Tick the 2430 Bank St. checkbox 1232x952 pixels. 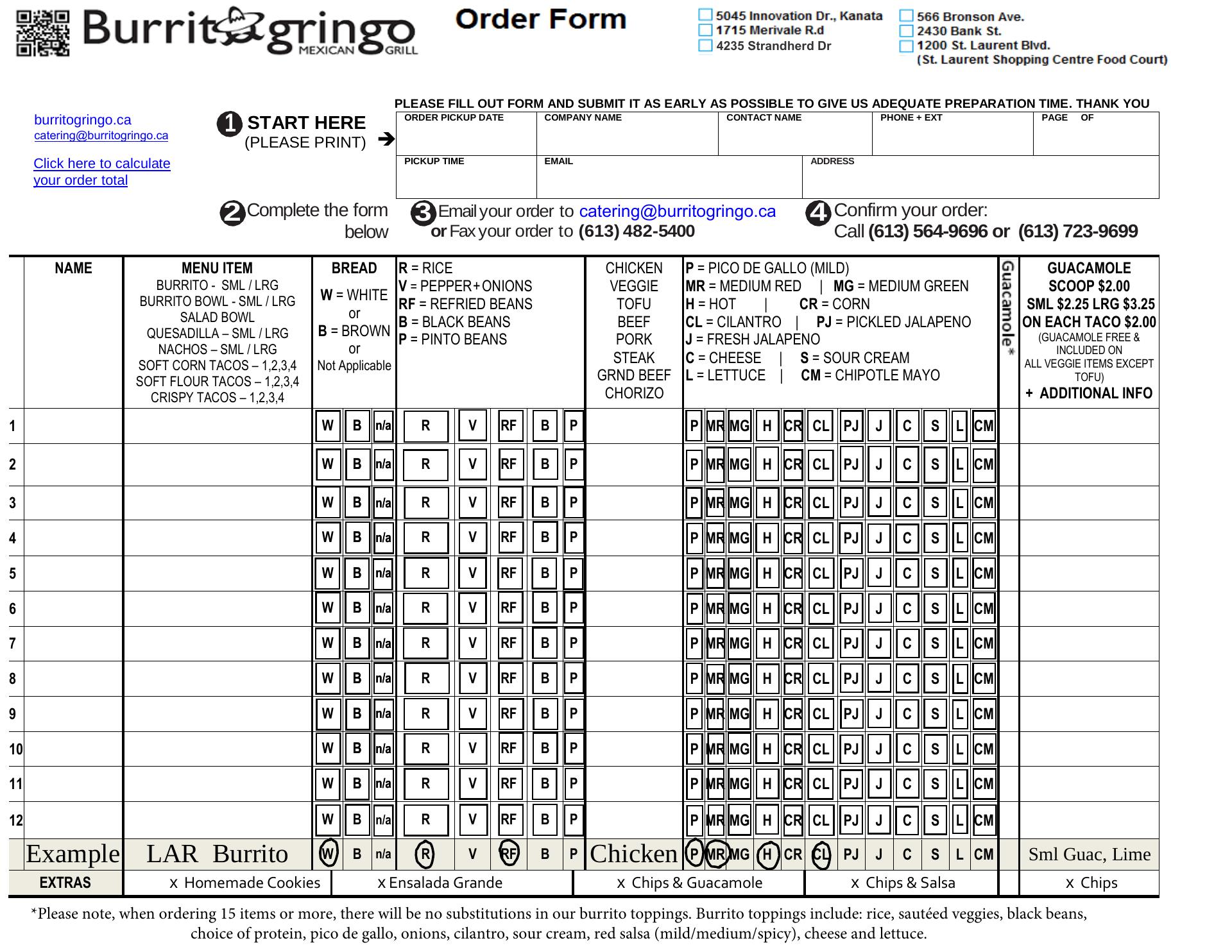906,31
